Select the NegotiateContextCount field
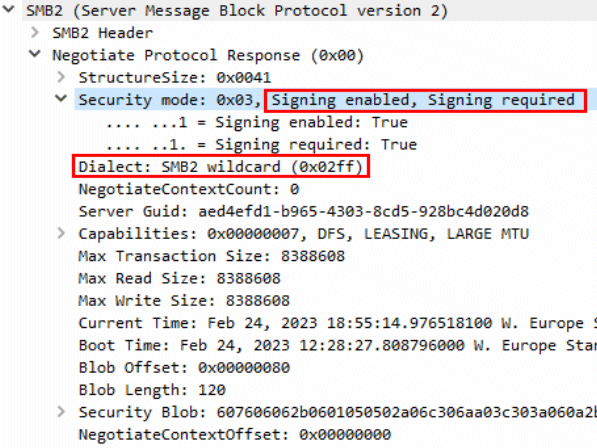The image size is (597, 448). (189, 189)
